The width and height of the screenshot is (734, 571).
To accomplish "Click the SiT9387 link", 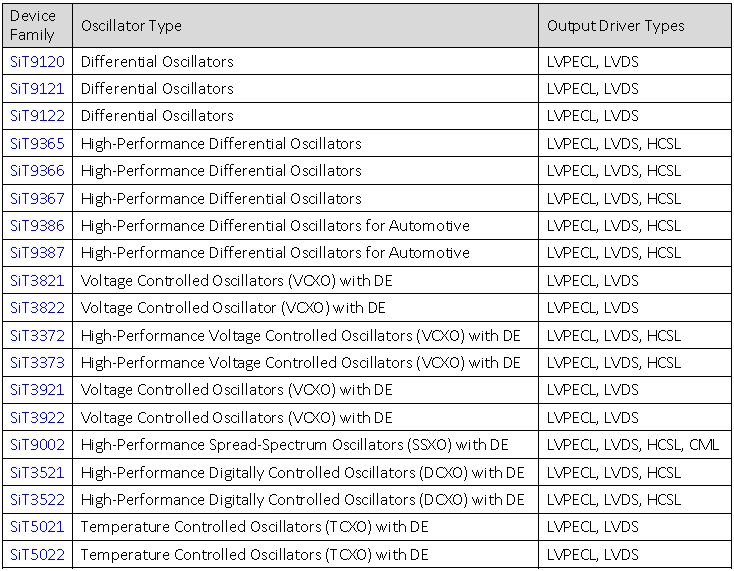I will (37, 253).
